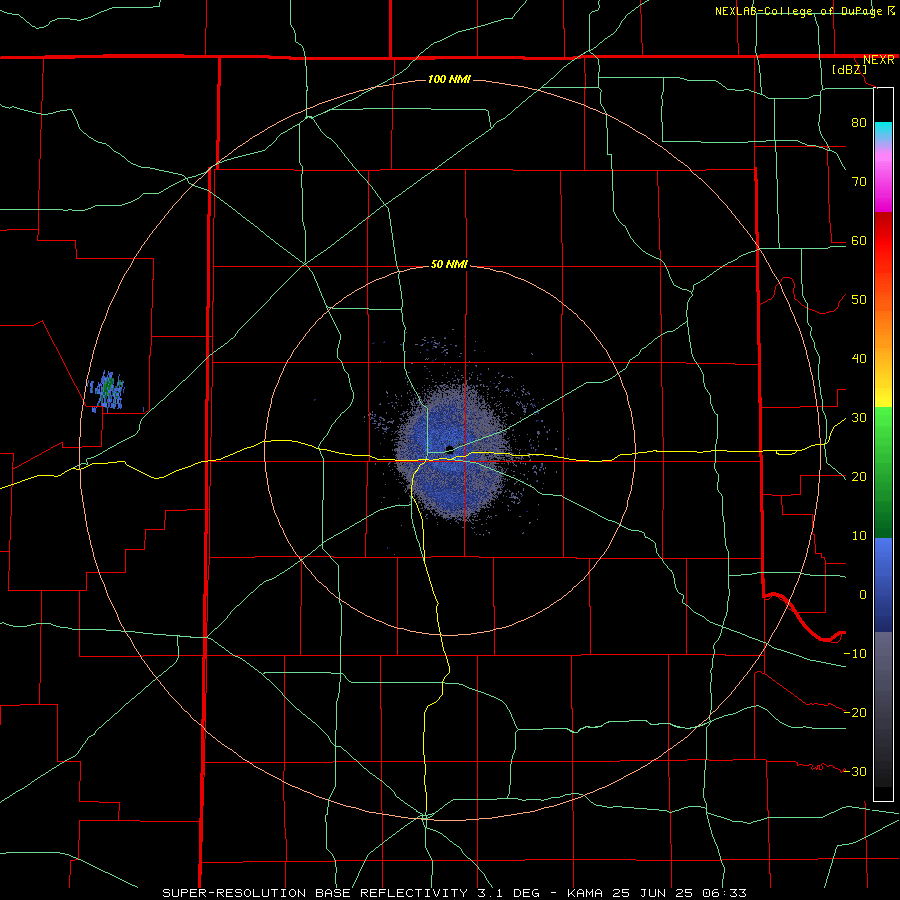Click the 0 value on the dBZ scale
Image resolution: width=900 pixels, height=900 pixels.
pyautogui.click(x=863, y=595)
